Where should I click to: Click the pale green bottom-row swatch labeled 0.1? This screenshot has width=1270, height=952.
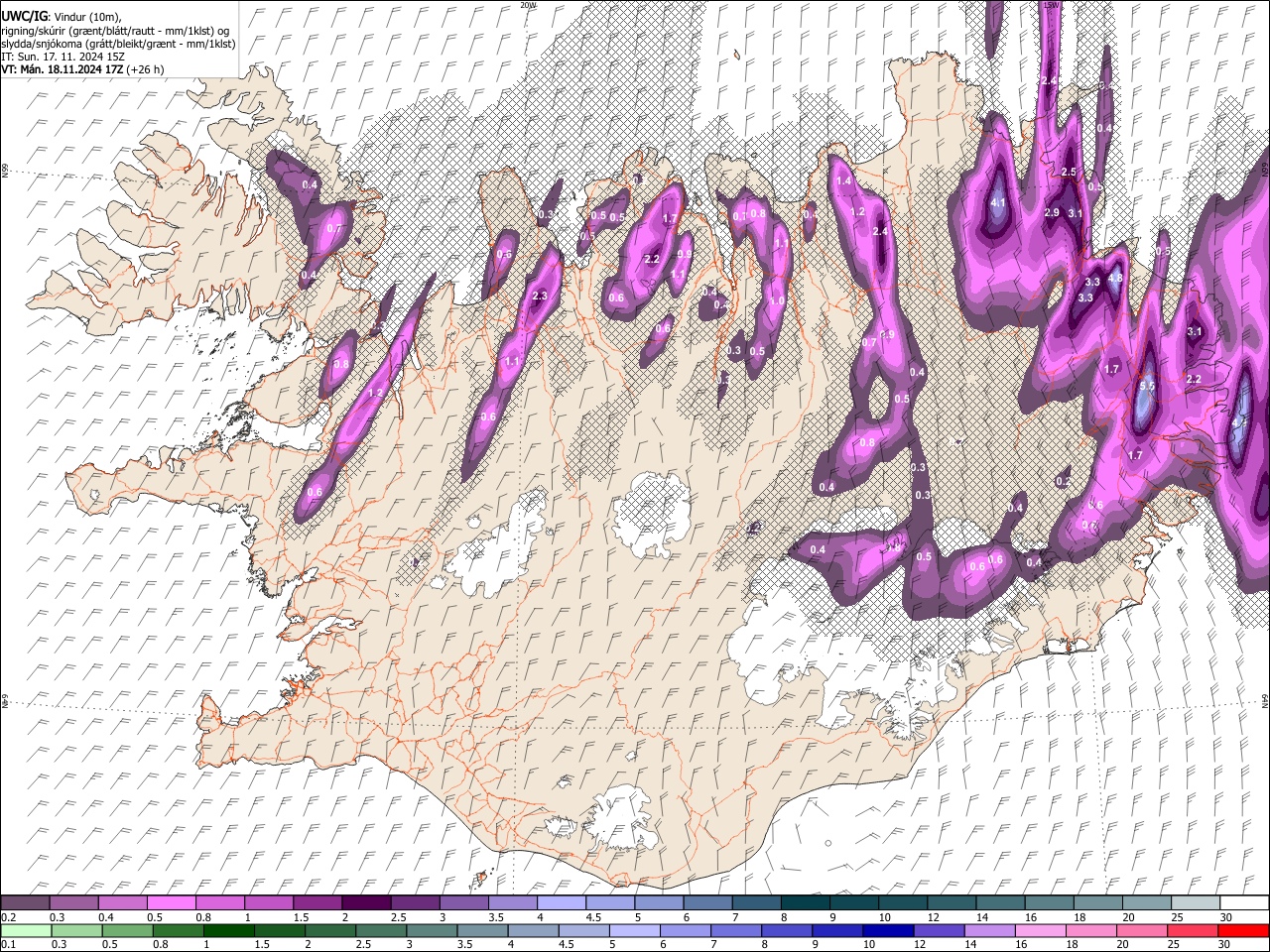tap(26, 930)
